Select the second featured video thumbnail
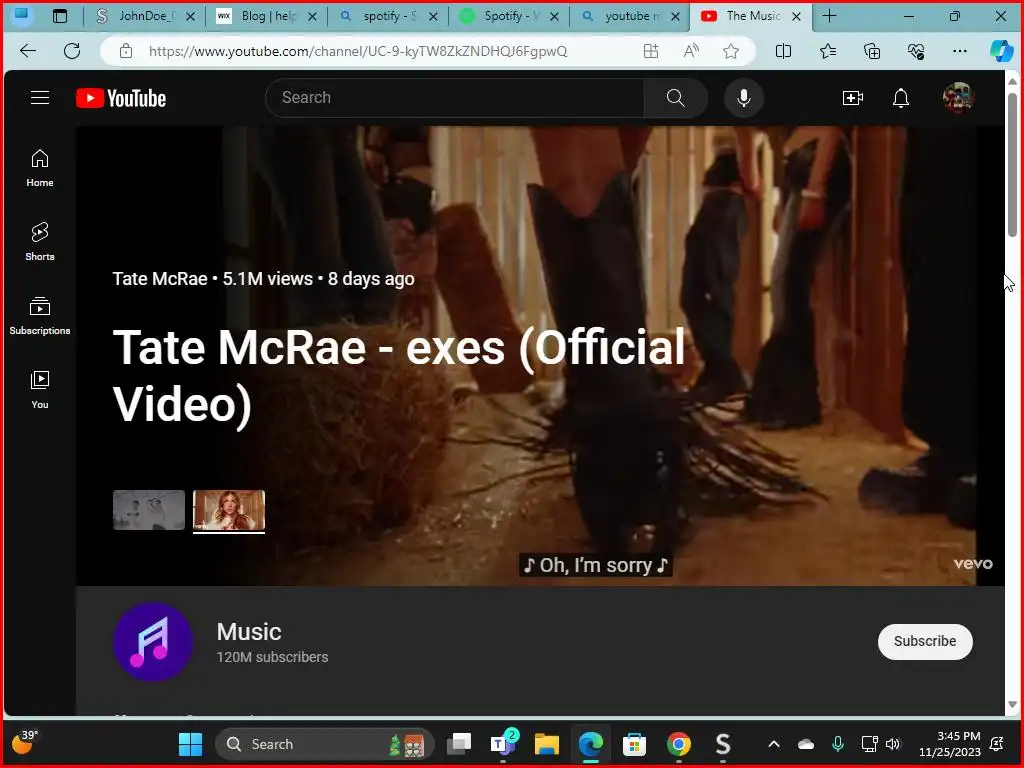The height and width of the screenshot is (768, 1024). [x=229, y=510]
